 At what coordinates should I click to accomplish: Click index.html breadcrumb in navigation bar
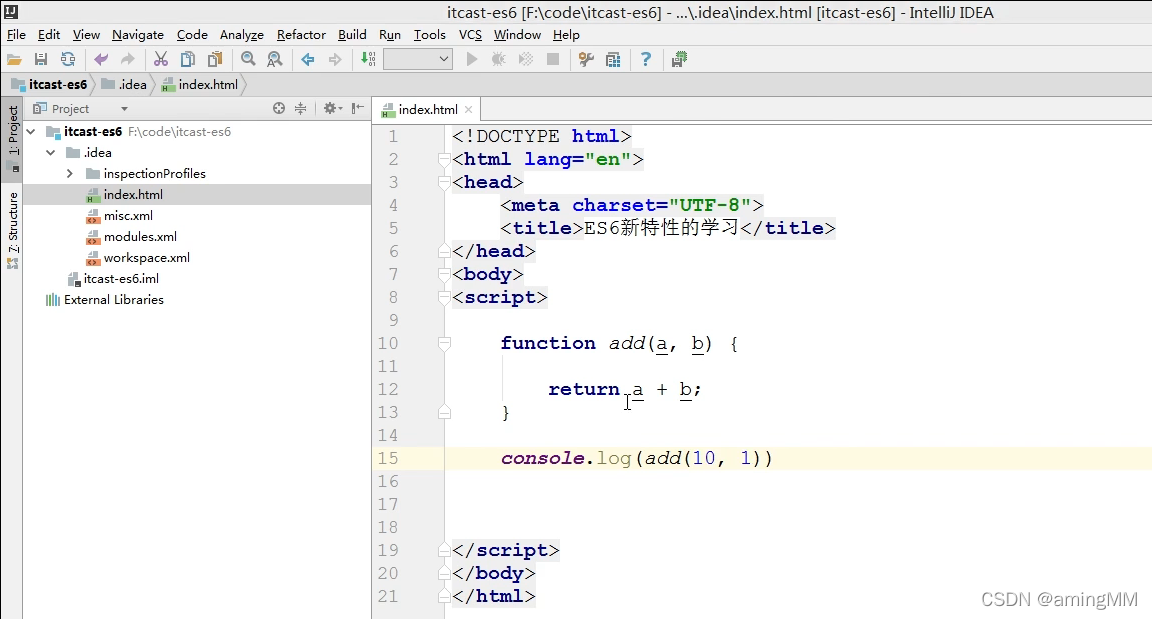click(200, 84)
